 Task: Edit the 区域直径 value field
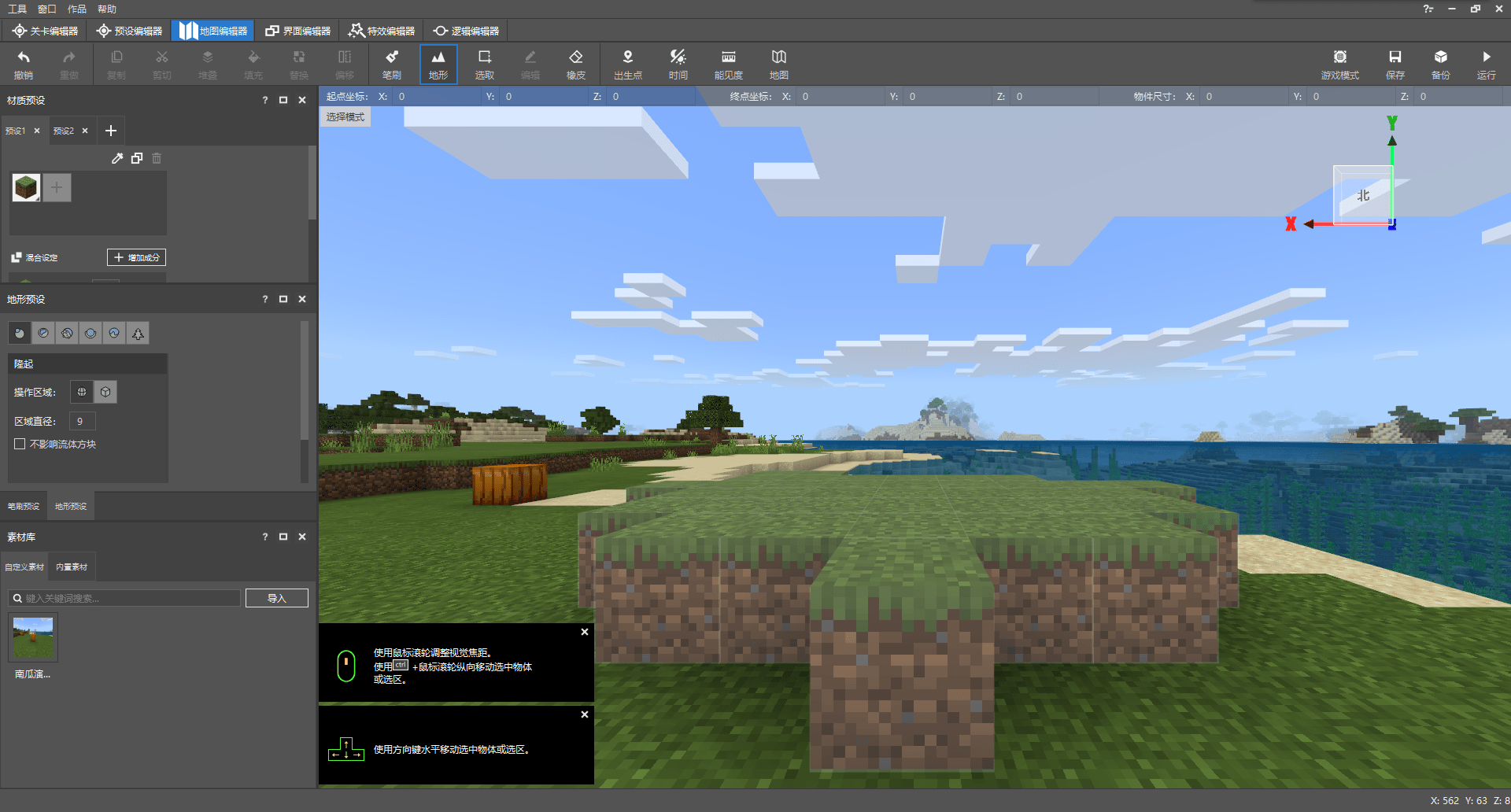tap(83, 421)
